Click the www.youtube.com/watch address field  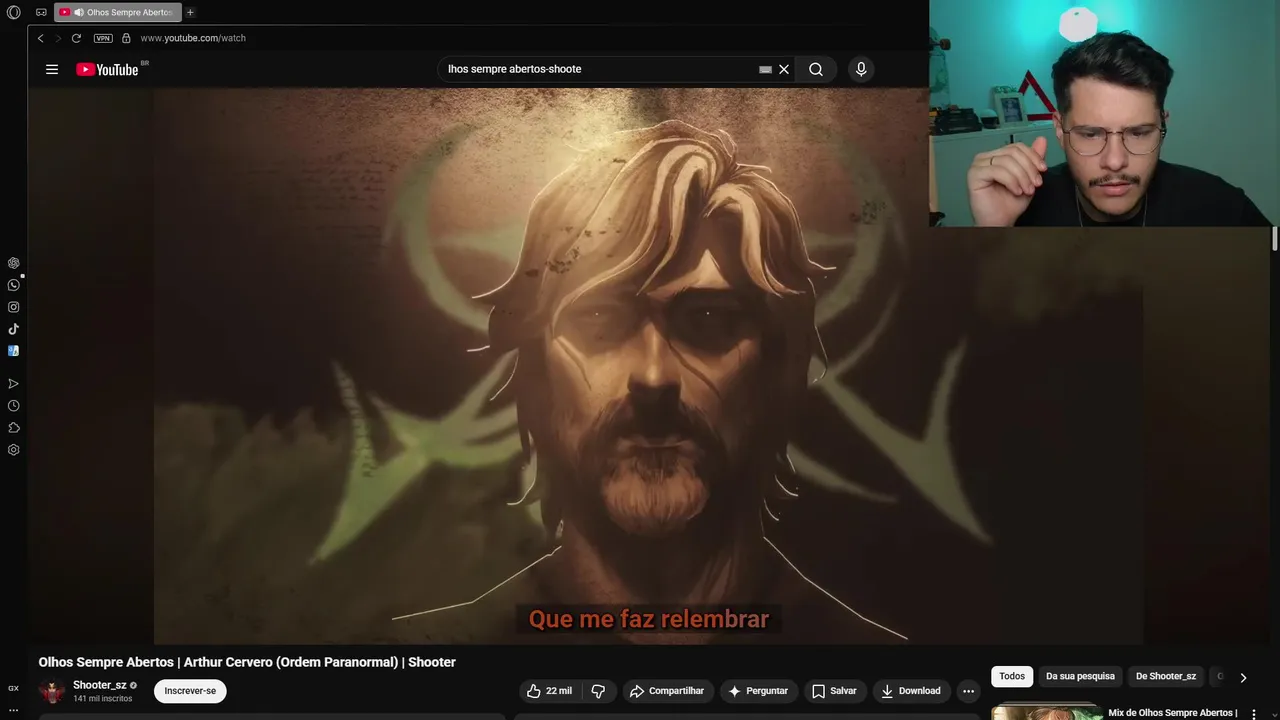[x=193, y=38]
